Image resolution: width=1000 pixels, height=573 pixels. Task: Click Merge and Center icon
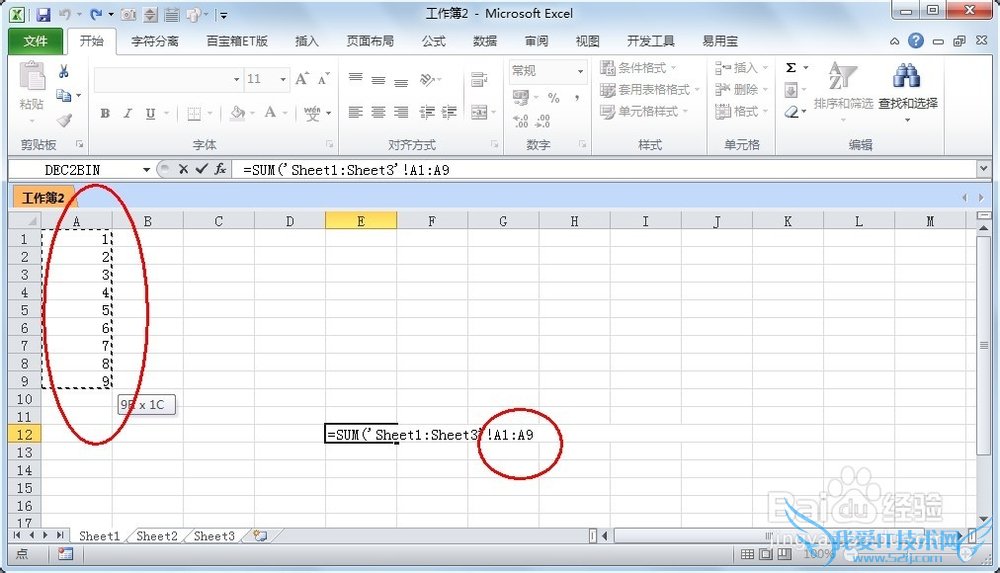(x=479, y=113)
